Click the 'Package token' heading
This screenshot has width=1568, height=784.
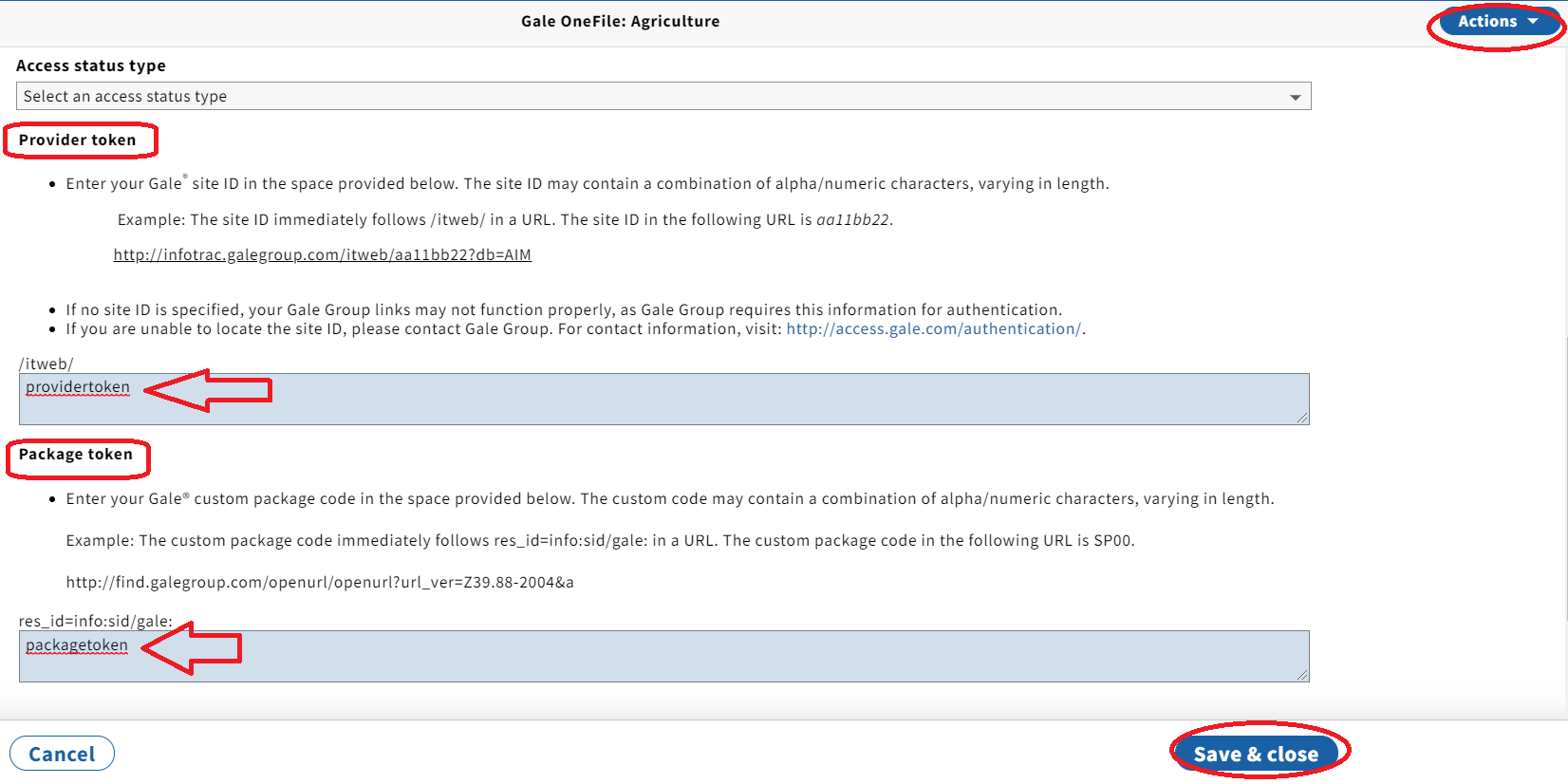point(76,454)
